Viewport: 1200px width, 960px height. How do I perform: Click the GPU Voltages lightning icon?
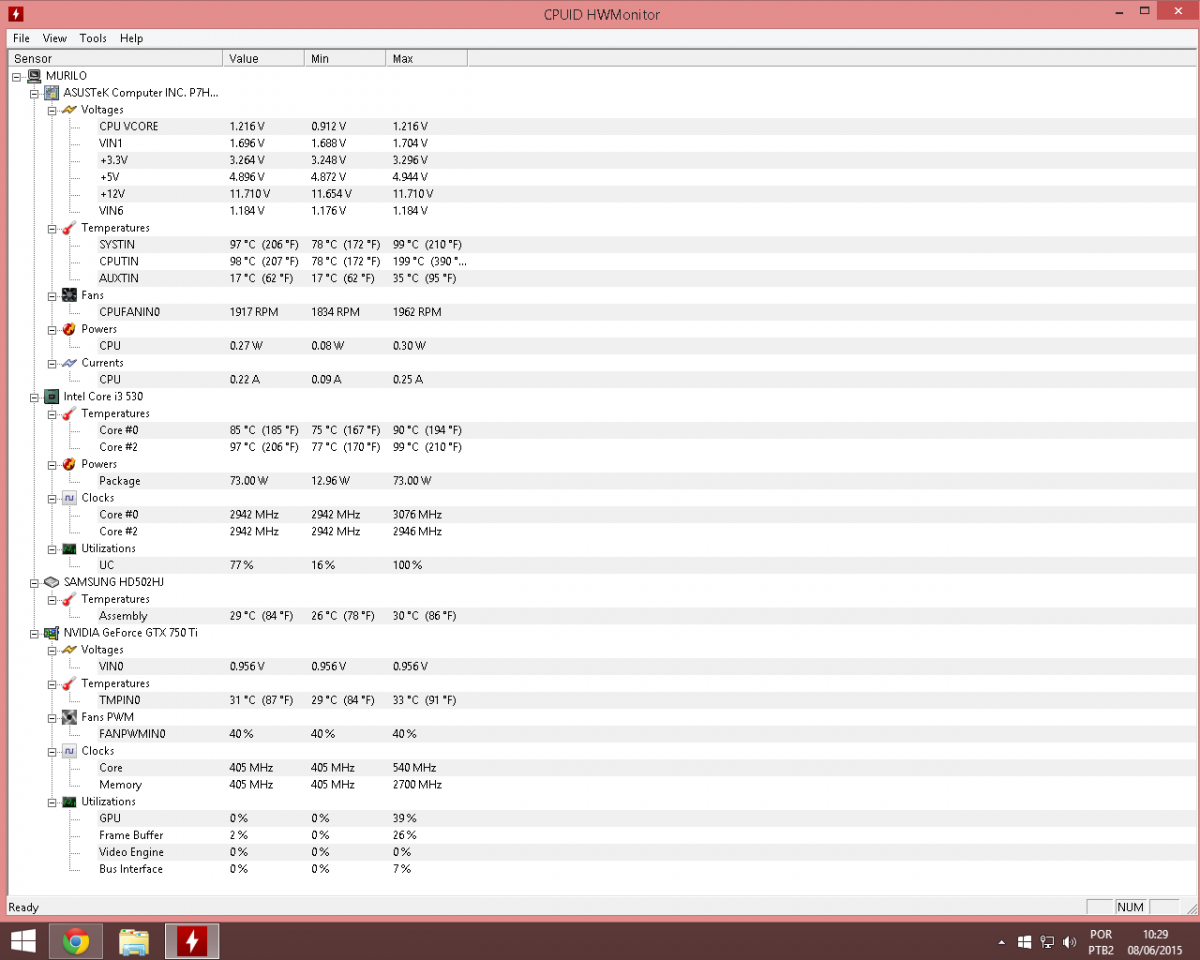pos(69,650)
